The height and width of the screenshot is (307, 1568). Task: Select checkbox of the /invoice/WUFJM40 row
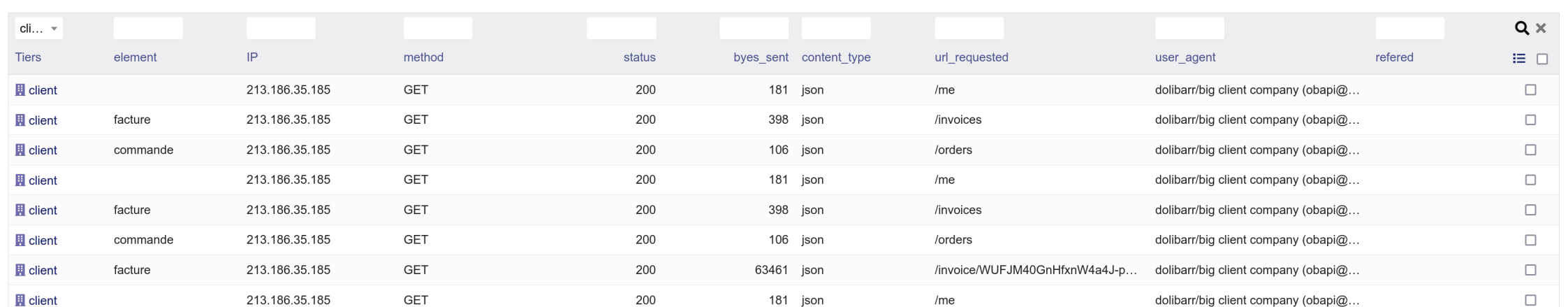click(x=1530, y=270)
